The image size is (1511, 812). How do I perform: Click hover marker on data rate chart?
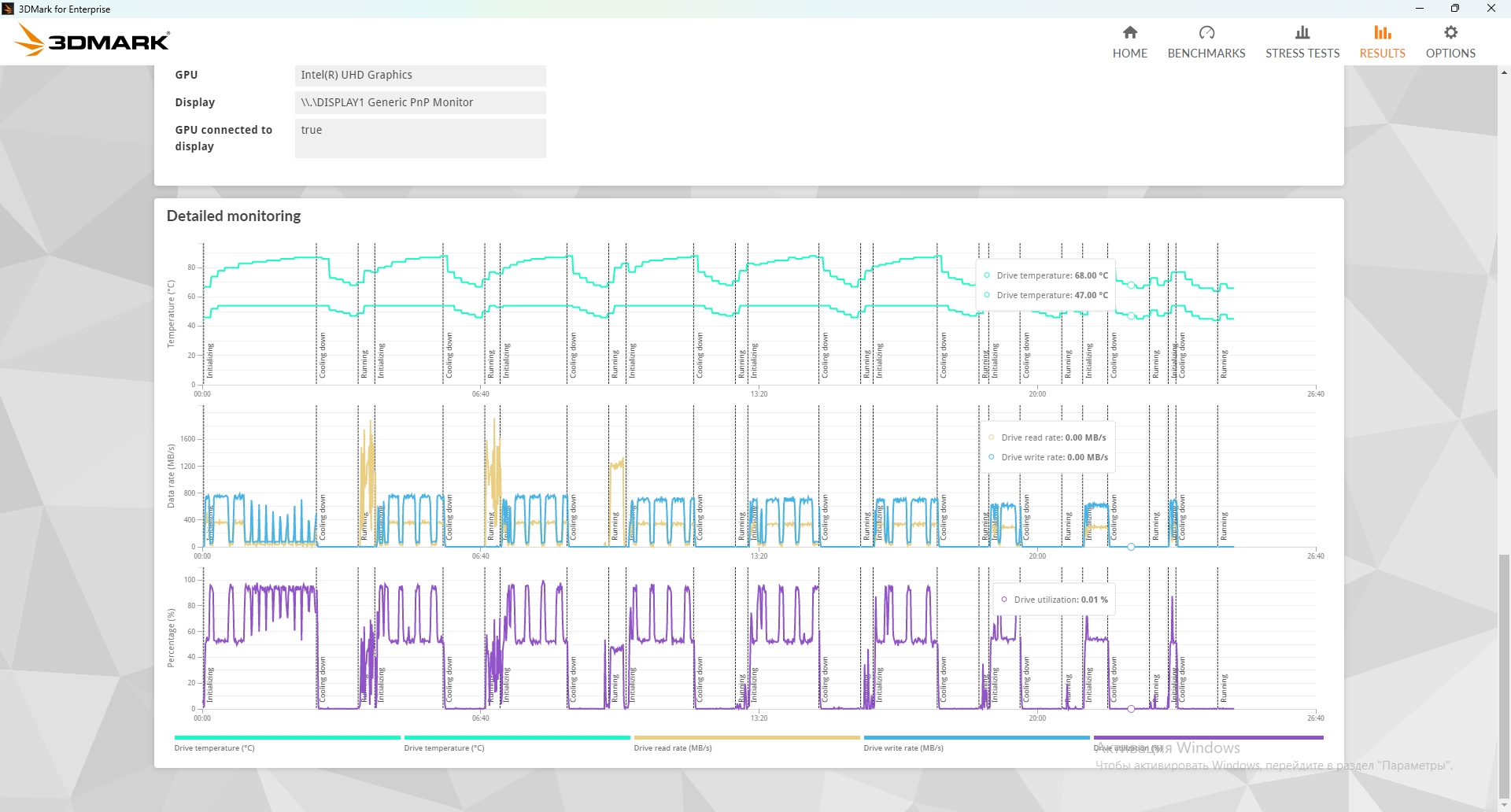1131,546
